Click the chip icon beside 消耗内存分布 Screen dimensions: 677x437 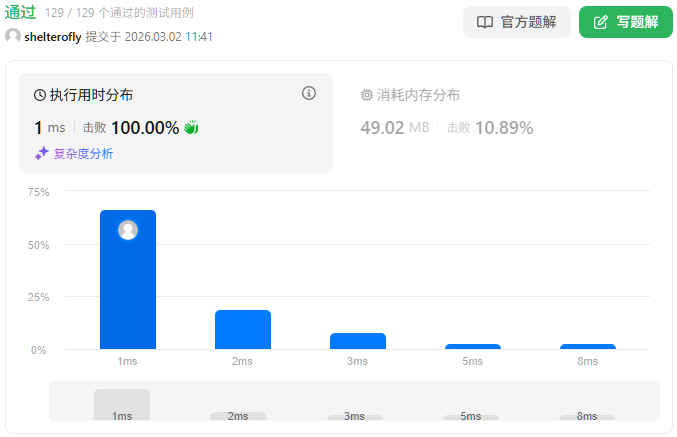(366, 95)
